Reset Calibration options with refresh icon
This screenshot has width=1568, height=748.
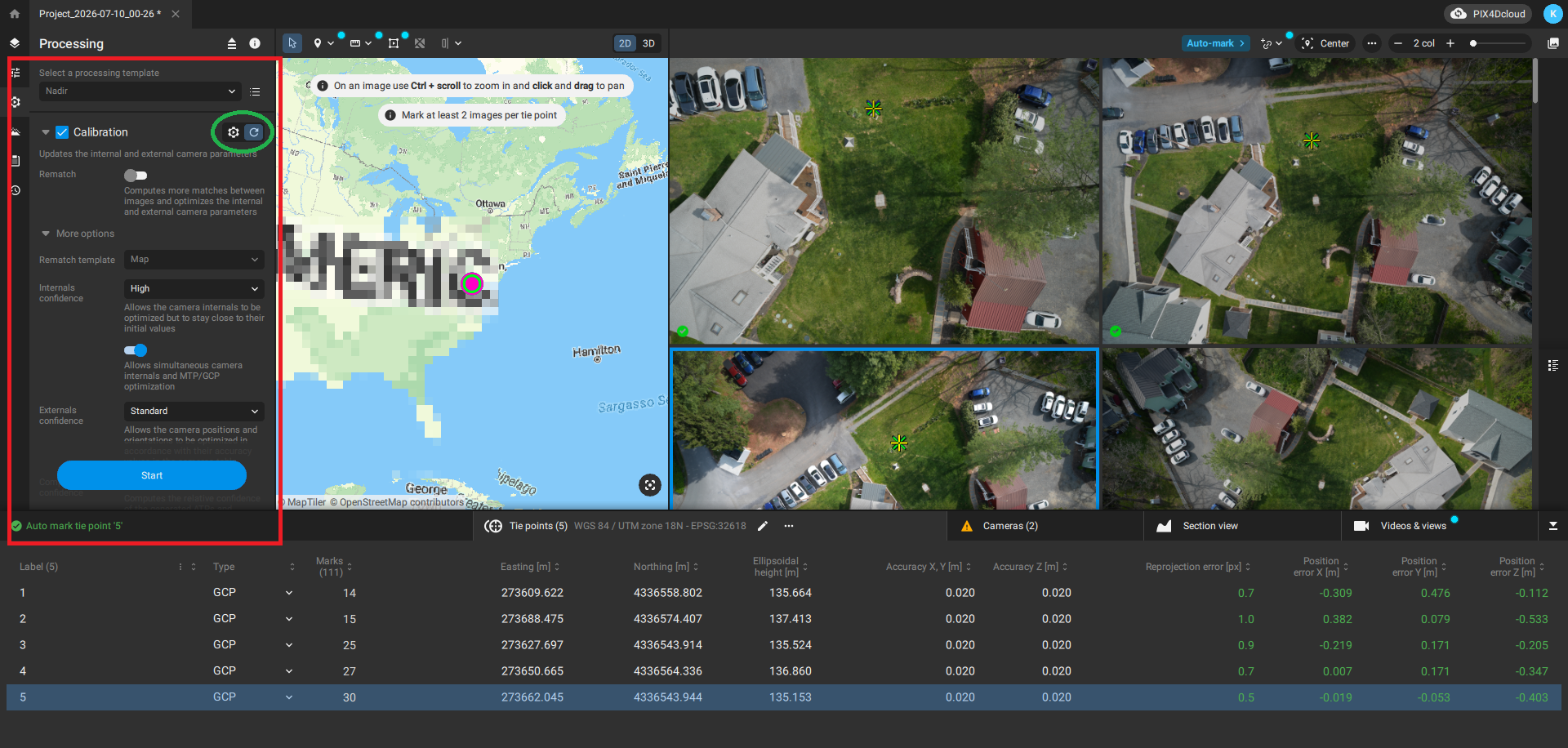coord(254,132)
